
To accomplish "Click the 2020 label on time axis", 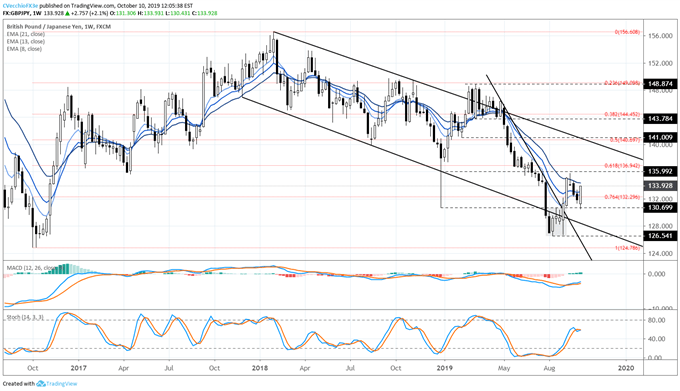I will pos(626,368).
